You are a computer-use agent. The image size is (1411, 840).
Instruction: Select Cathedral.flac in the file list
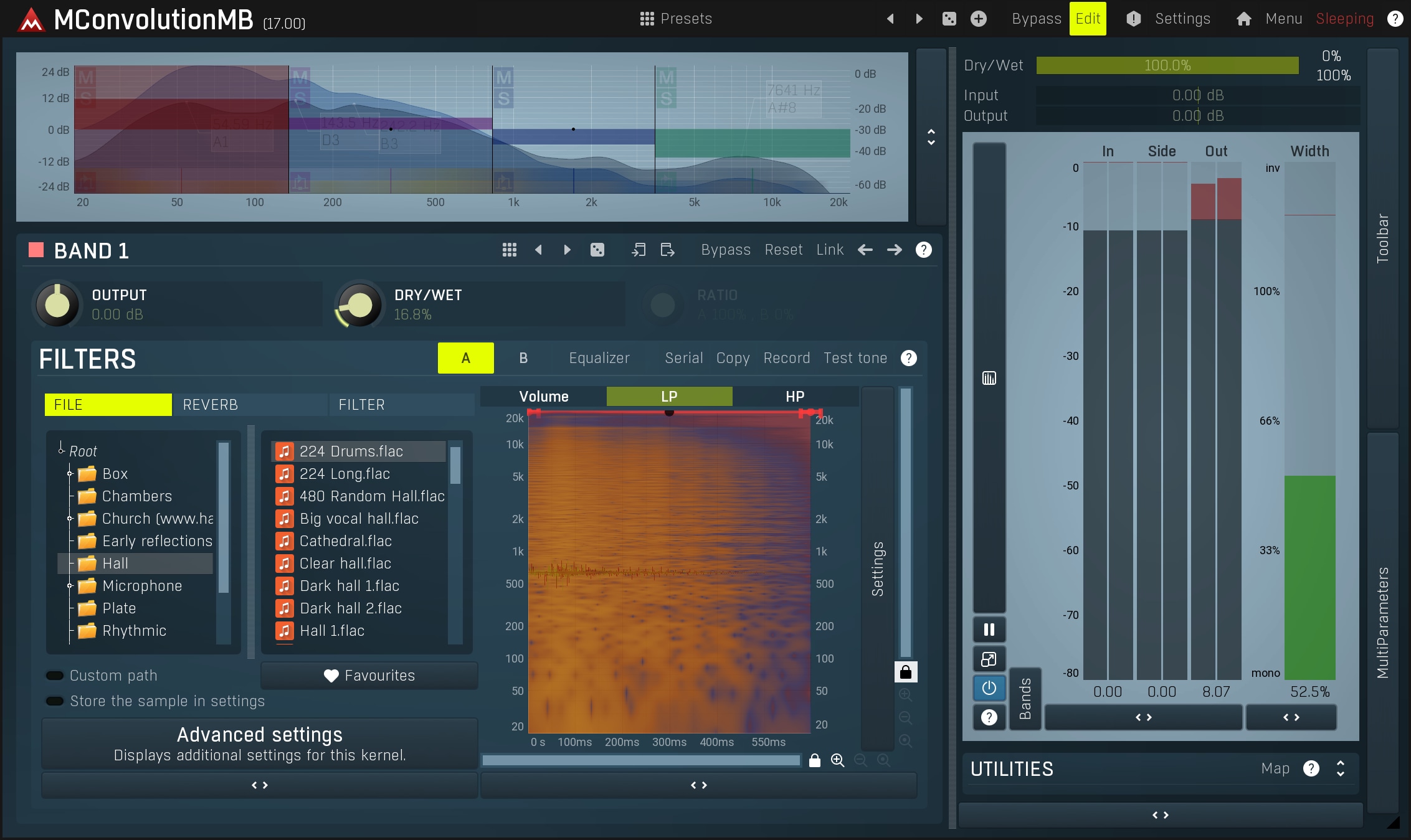[x=345, y=541]
